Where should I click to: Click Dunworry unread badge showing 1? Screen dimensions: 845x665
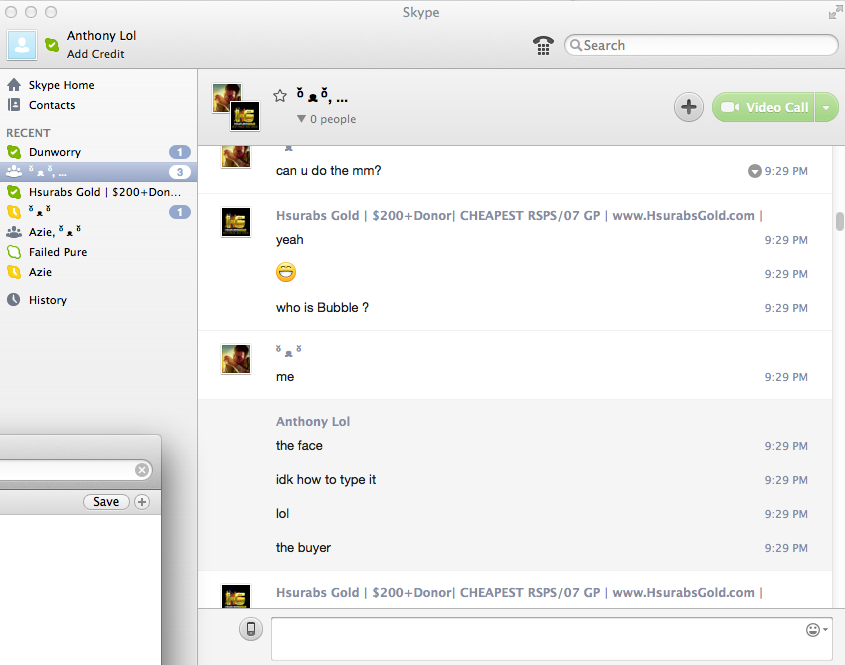point(179,152)
